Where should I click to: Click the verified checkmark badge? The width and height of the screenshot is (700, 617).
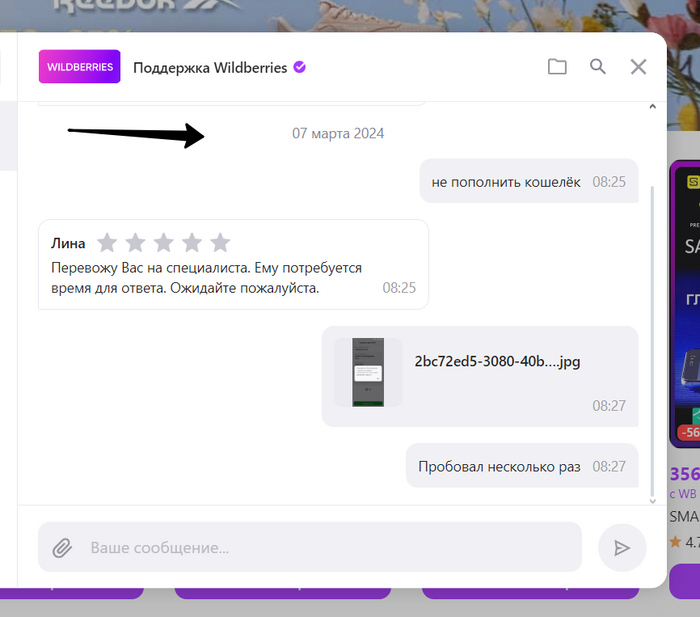(300, 67)
